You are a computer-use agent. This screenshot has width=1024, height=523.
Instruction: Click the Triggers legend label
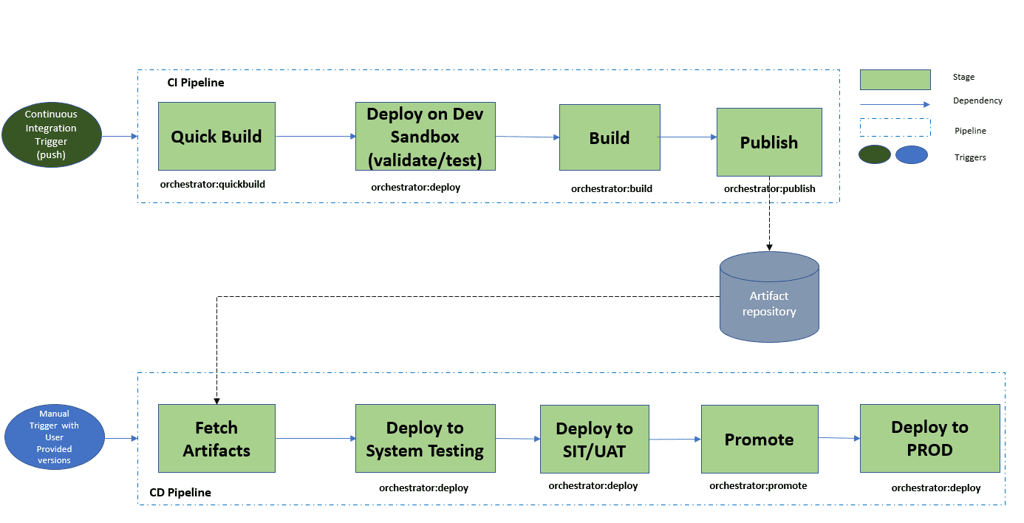pyautogui.click(x=970, y=157)
